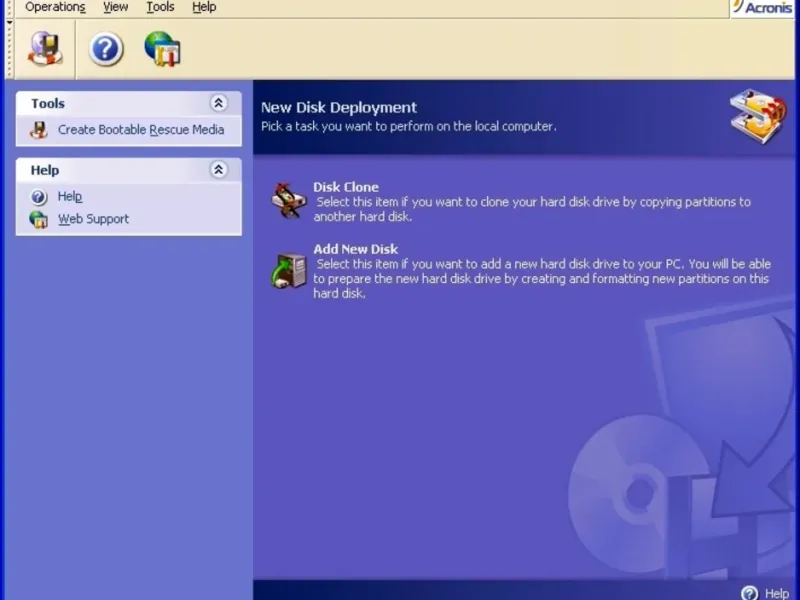Image resolution: width=800 pixels, height=600 pixels.
Task: Open the Web Support link
Action: [93, 219]
